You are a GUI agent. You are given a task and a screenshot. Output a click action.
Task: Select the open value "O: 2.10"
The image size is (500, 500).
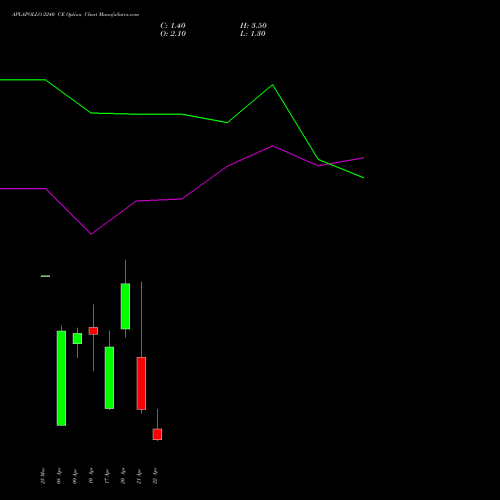click(173, 34)
